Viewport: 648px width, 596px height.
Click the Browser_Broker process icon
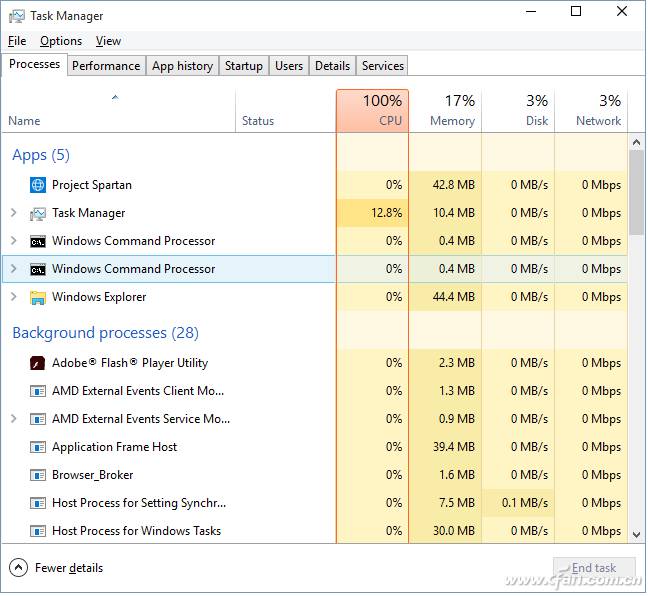pyautogui.click(x=38, y=475)
